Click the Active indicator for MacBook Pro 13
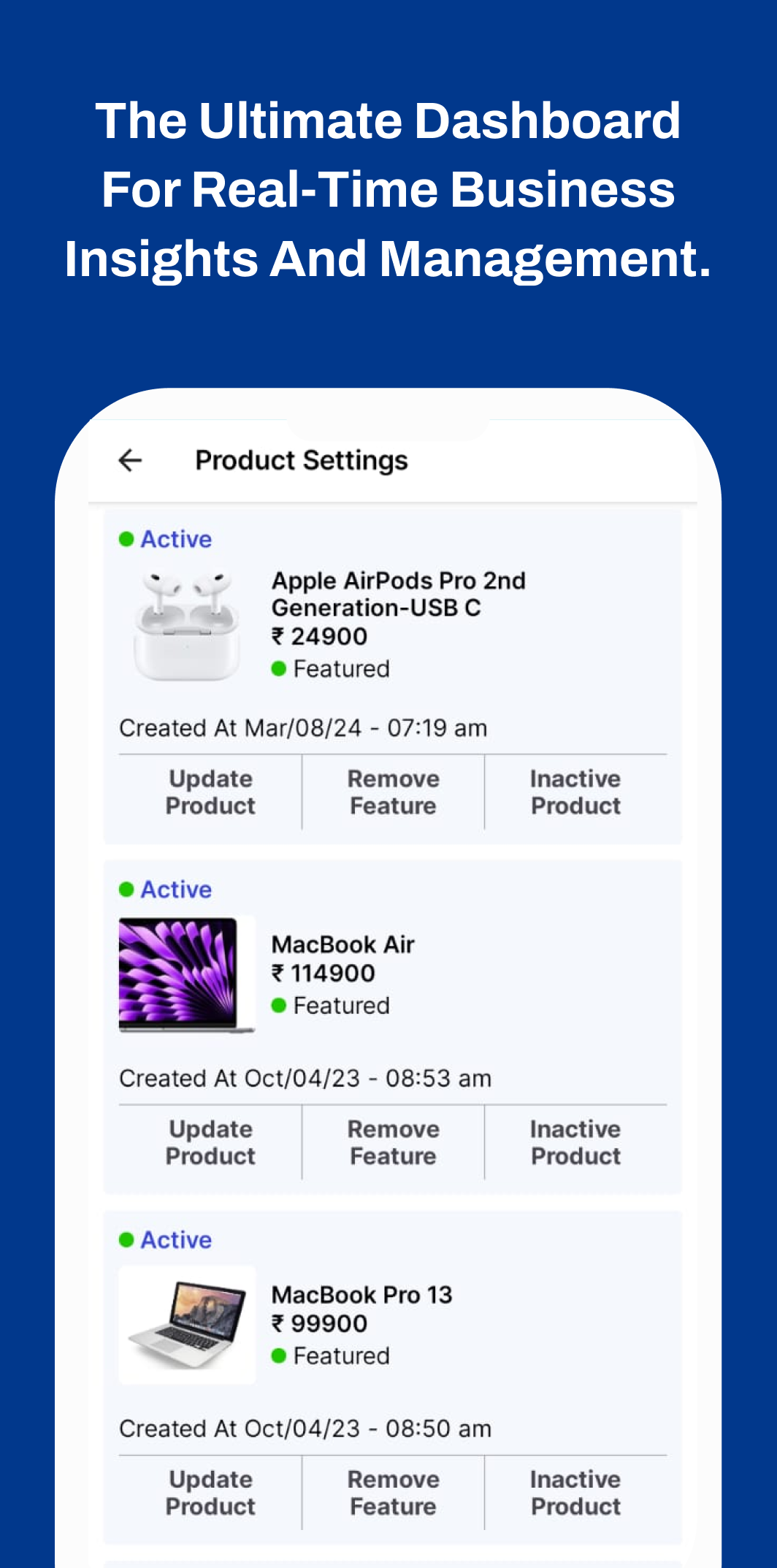This screenshot has width=777, height=1568. tap(127, 1239)
